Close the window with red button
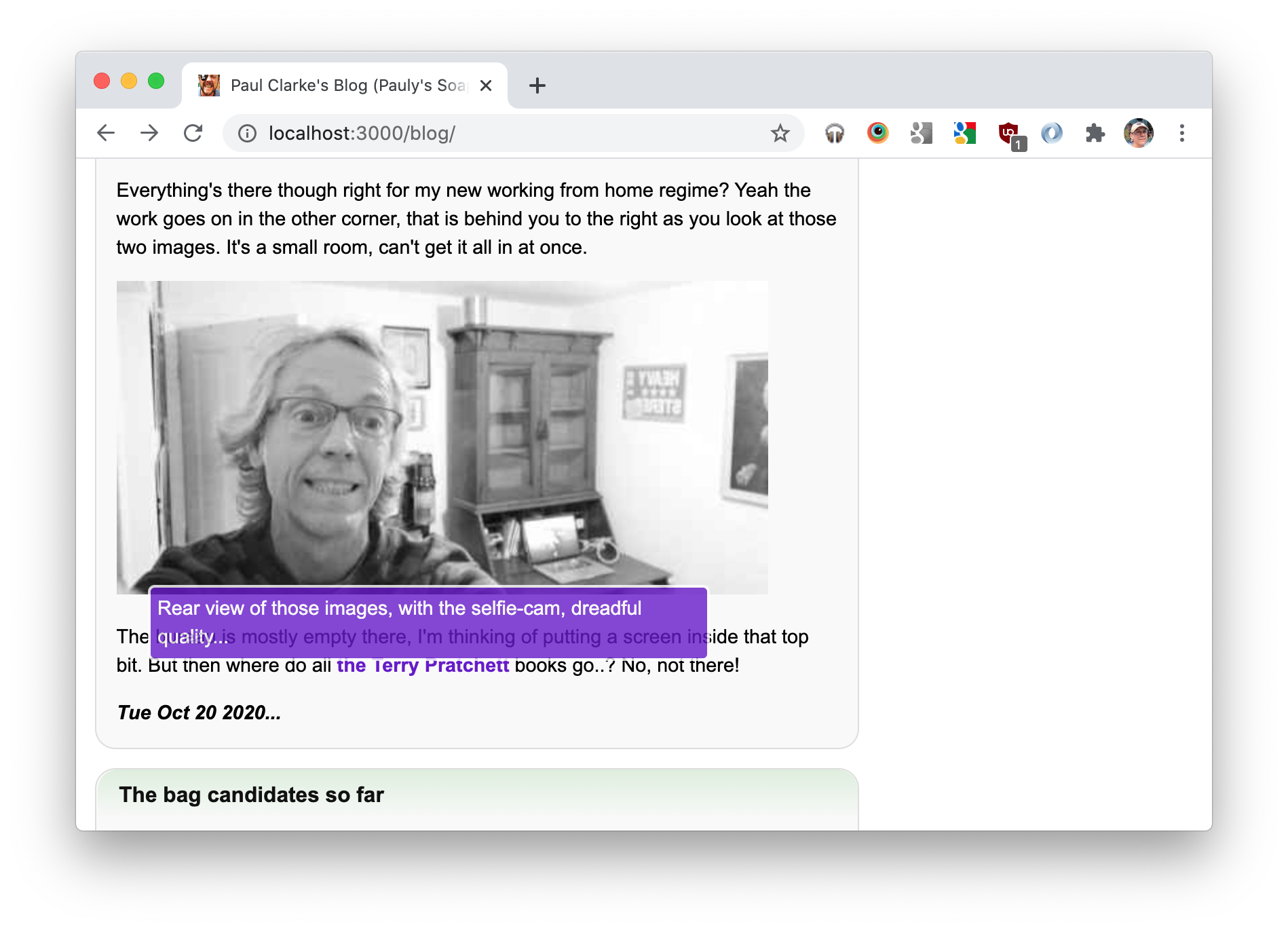The width and height of the screenshot is (1288, 931). pos(102,81)
